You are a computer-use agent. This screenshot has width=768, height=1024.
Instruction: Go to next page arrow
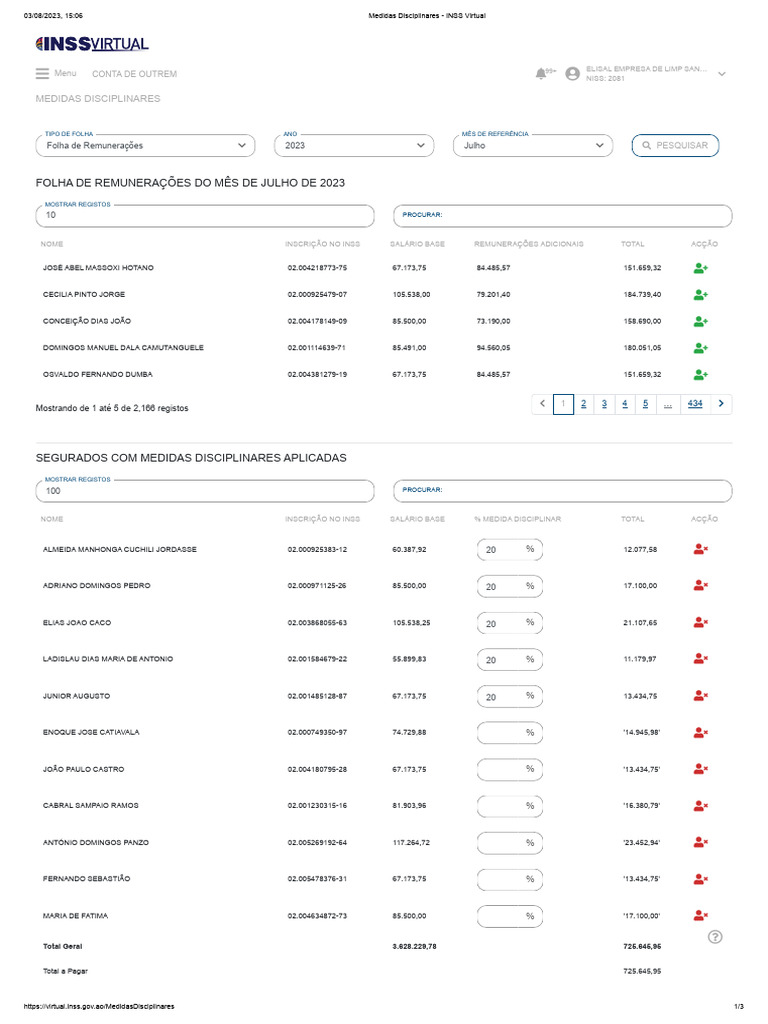721,404
